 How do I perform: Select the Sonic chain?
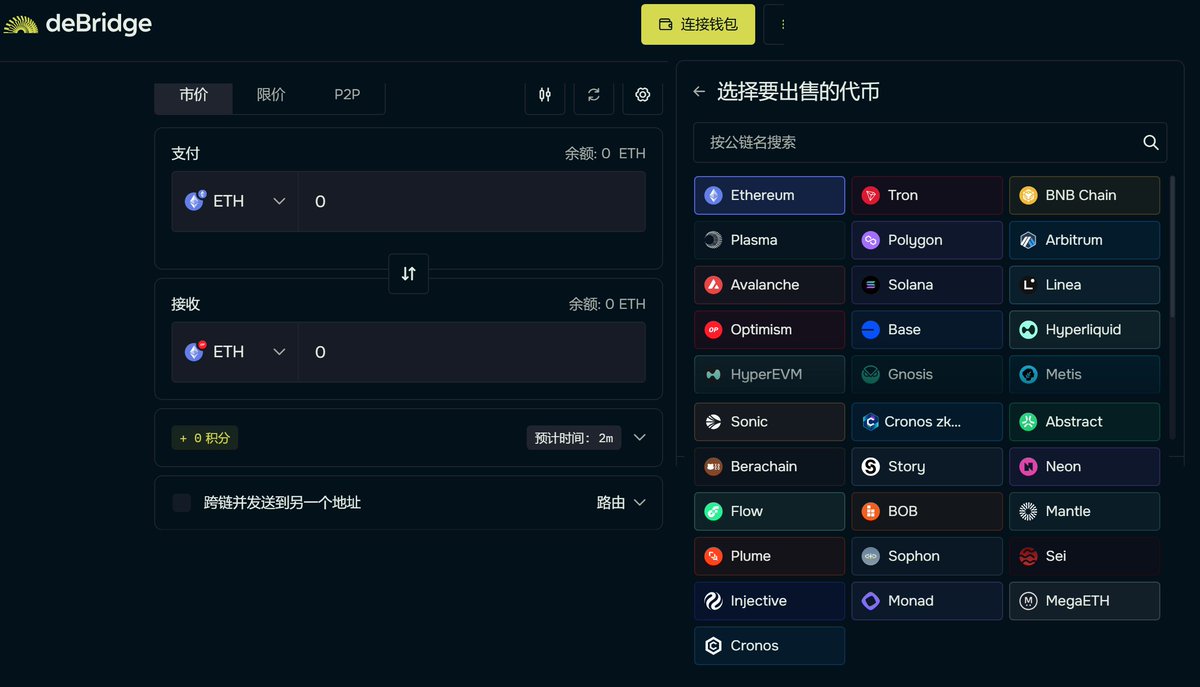pyautogui.click(x=769, y=421)
